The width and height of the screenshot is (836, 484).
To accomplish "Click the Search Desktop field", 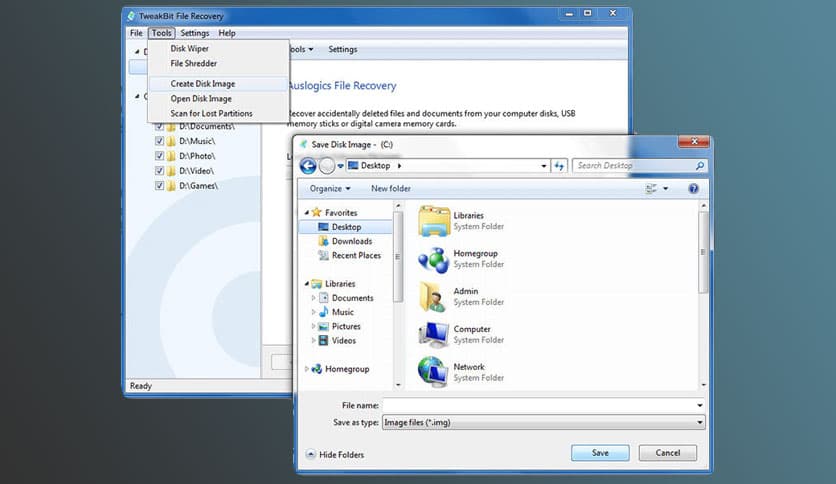I will pos(640,166).
